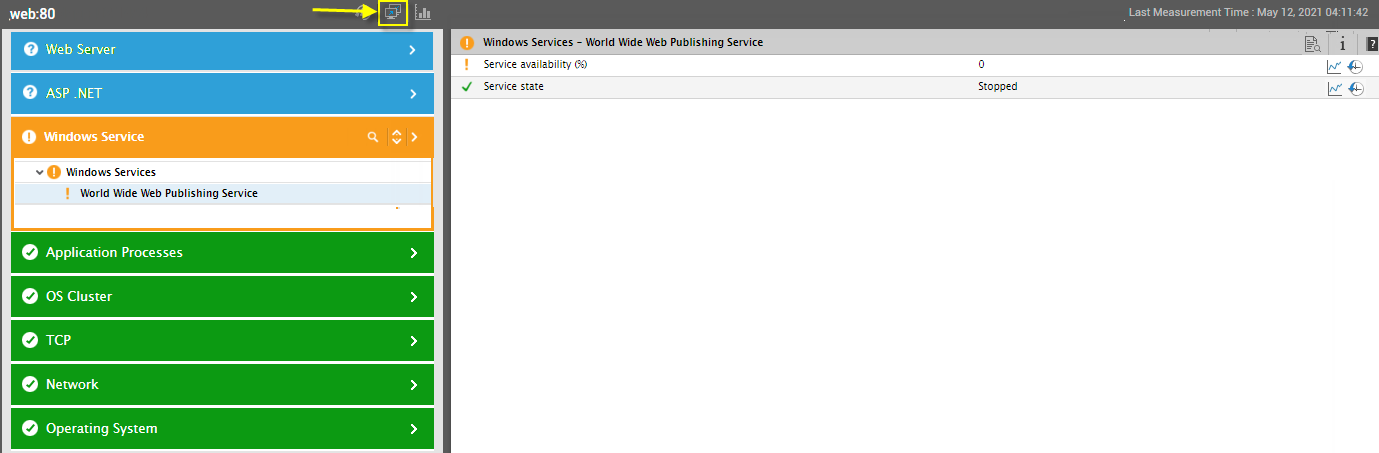1379x453 pixels.
Task: Open the bar chart icon in header
Action: pyautogui.click(x=423, y=13)
